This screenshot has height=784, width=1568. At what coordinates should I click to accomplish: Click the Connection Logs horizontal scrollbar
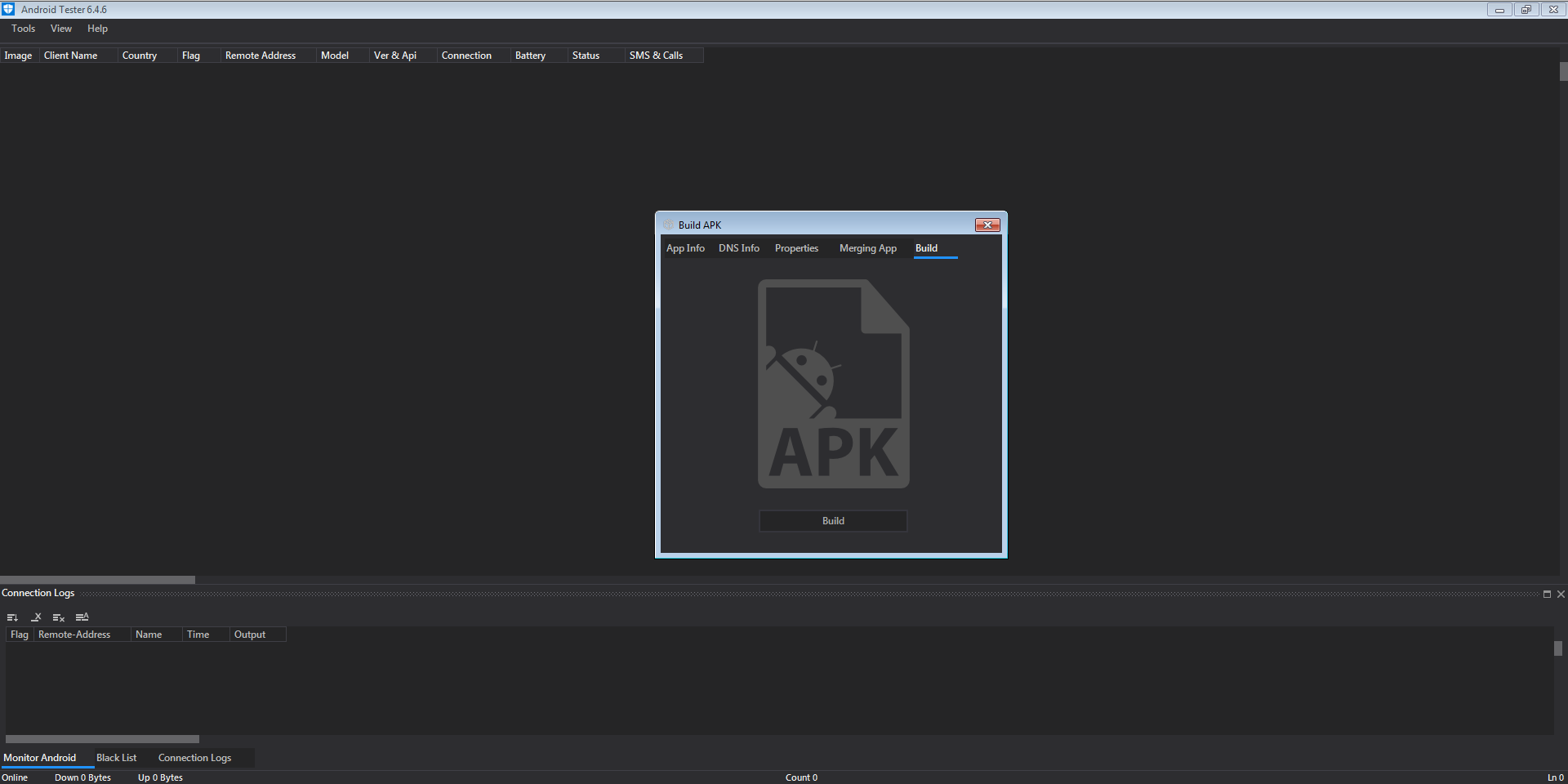point(102,739)
